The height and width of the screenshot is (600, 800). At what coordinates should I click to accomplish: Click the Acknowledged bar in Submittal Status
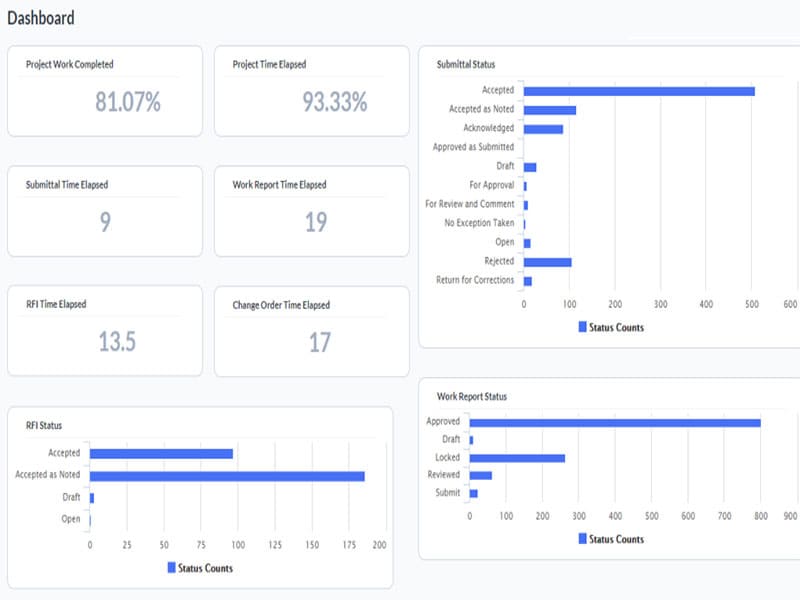(543, 129)
